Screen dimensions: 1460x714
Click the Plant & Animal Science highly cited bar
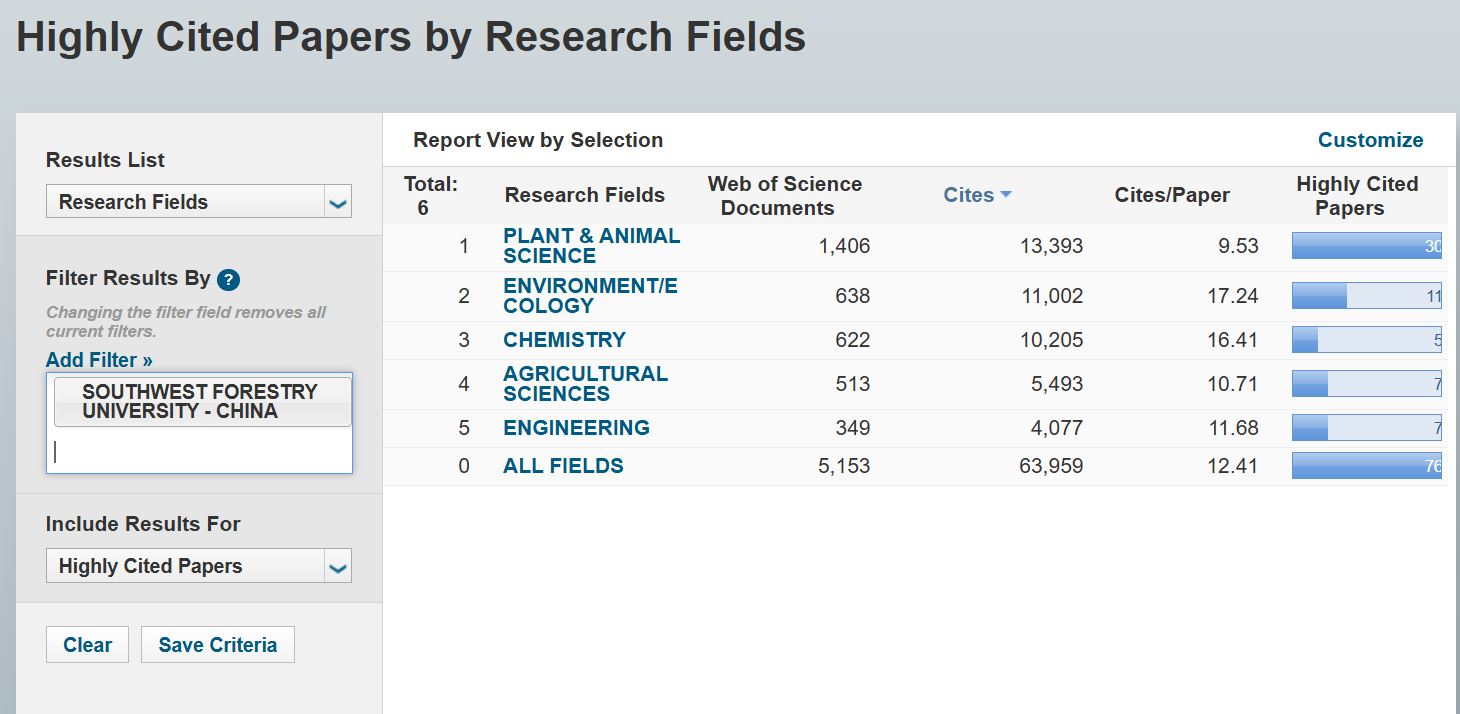[1366, 246]
